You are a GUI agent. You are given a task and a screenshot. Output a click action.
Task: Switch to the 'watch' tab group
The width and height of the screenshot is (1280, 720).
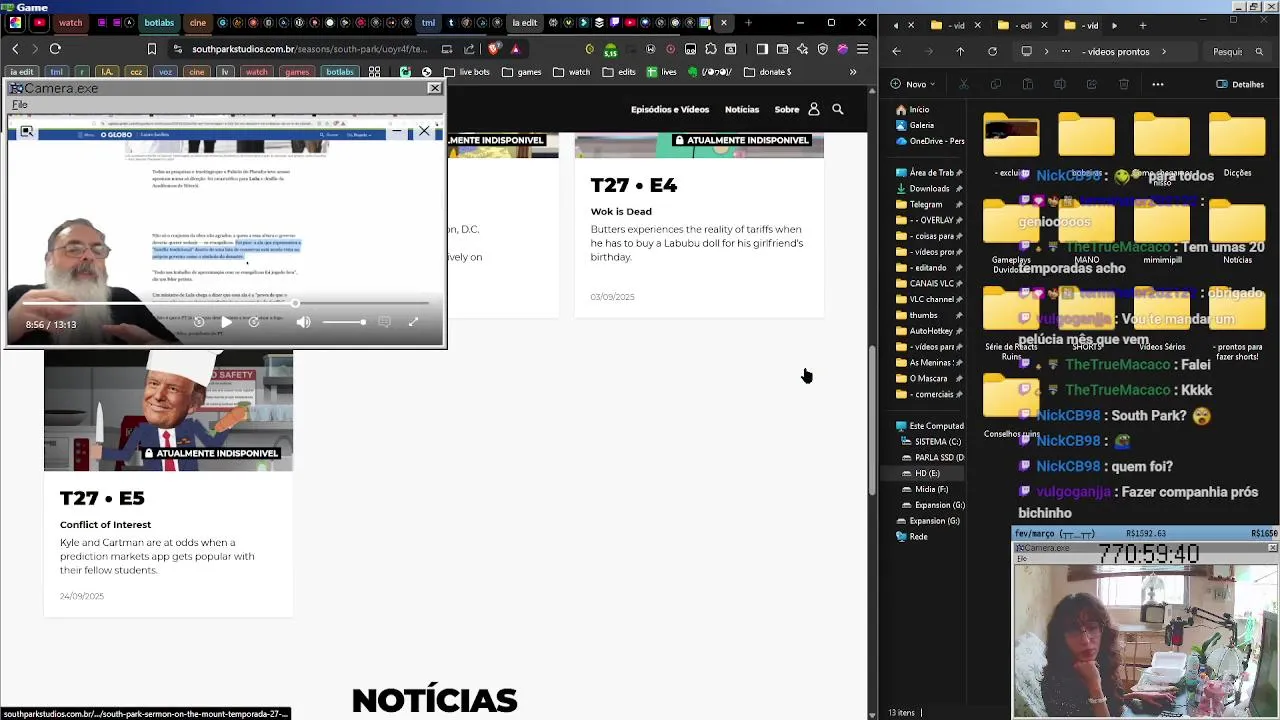70,23
